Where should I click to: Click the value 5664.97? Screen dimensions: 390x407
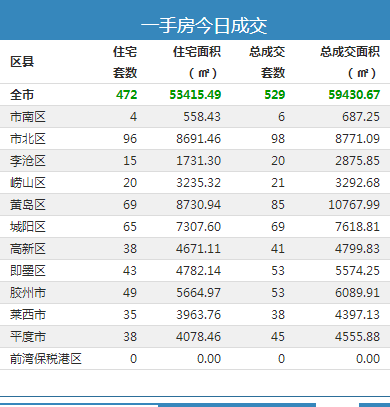(x=199, y=293)
